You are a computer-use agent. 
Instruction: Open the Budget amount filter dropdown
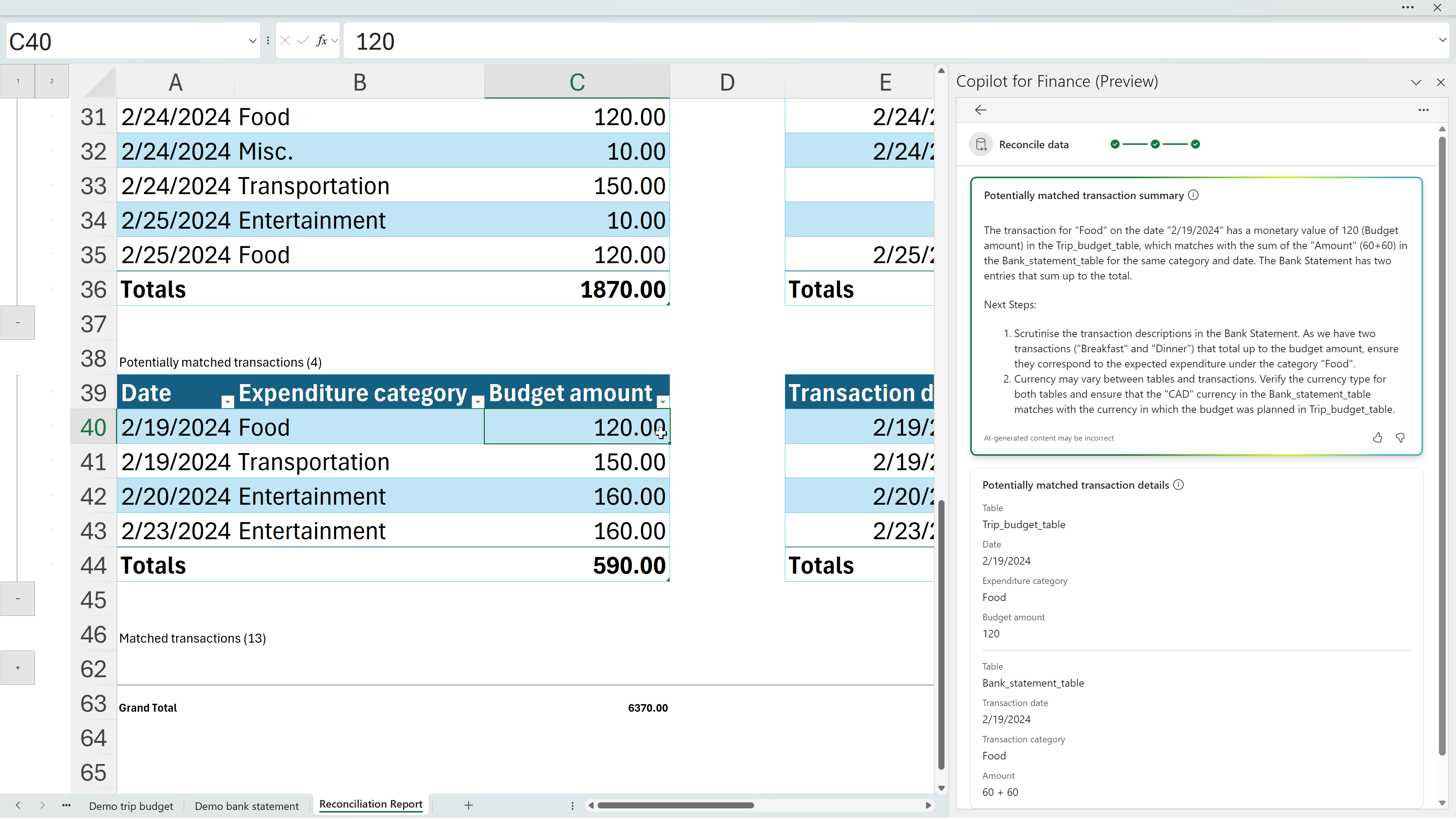coord(662,402)
